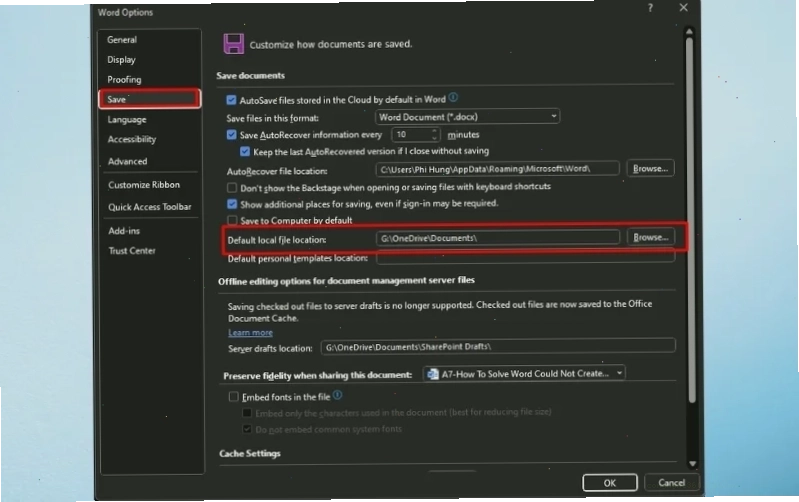The image size is (799, 502).
Task: Open Accessibility settings category
Action: [x=131, y=139]
